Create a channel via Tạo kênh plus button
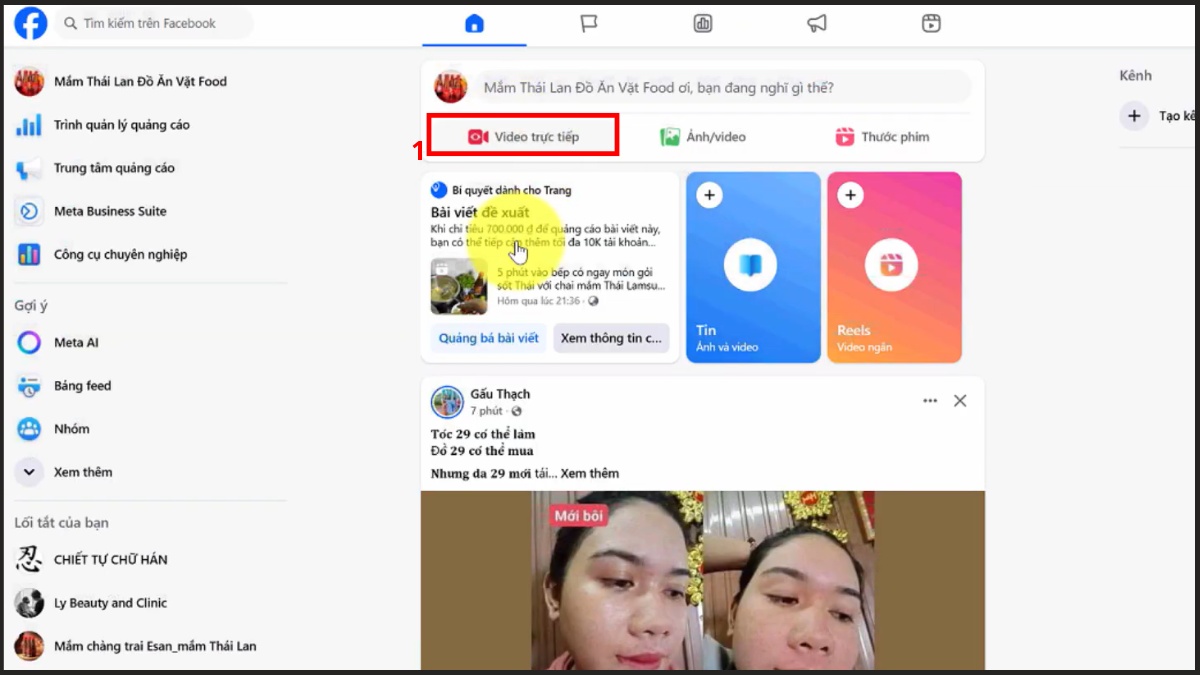This screenshot has height=675, width=1200. point(1134,116)
